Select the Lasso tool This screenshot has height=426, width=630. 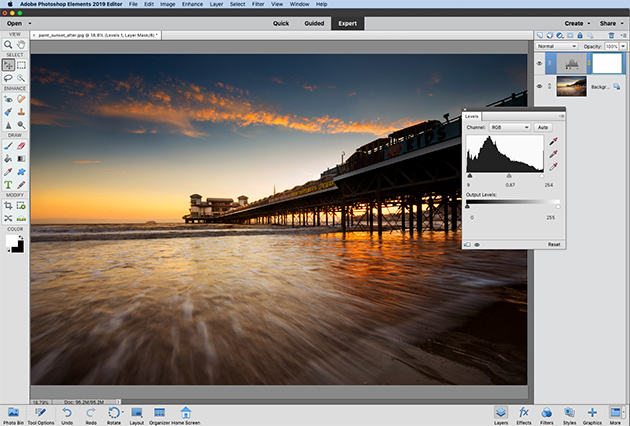click(8, 78)
